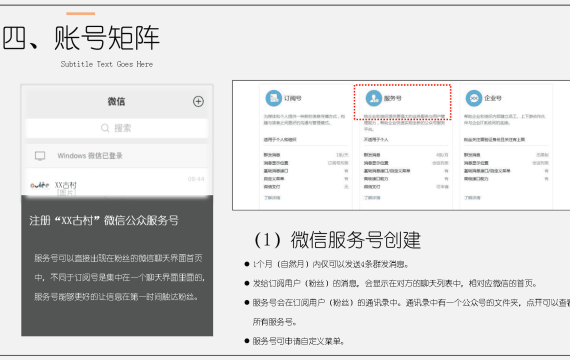The width and height of the screenshot is (570, 360).
Task: Click the plus icon in the 微信 header
Action: 198,101
